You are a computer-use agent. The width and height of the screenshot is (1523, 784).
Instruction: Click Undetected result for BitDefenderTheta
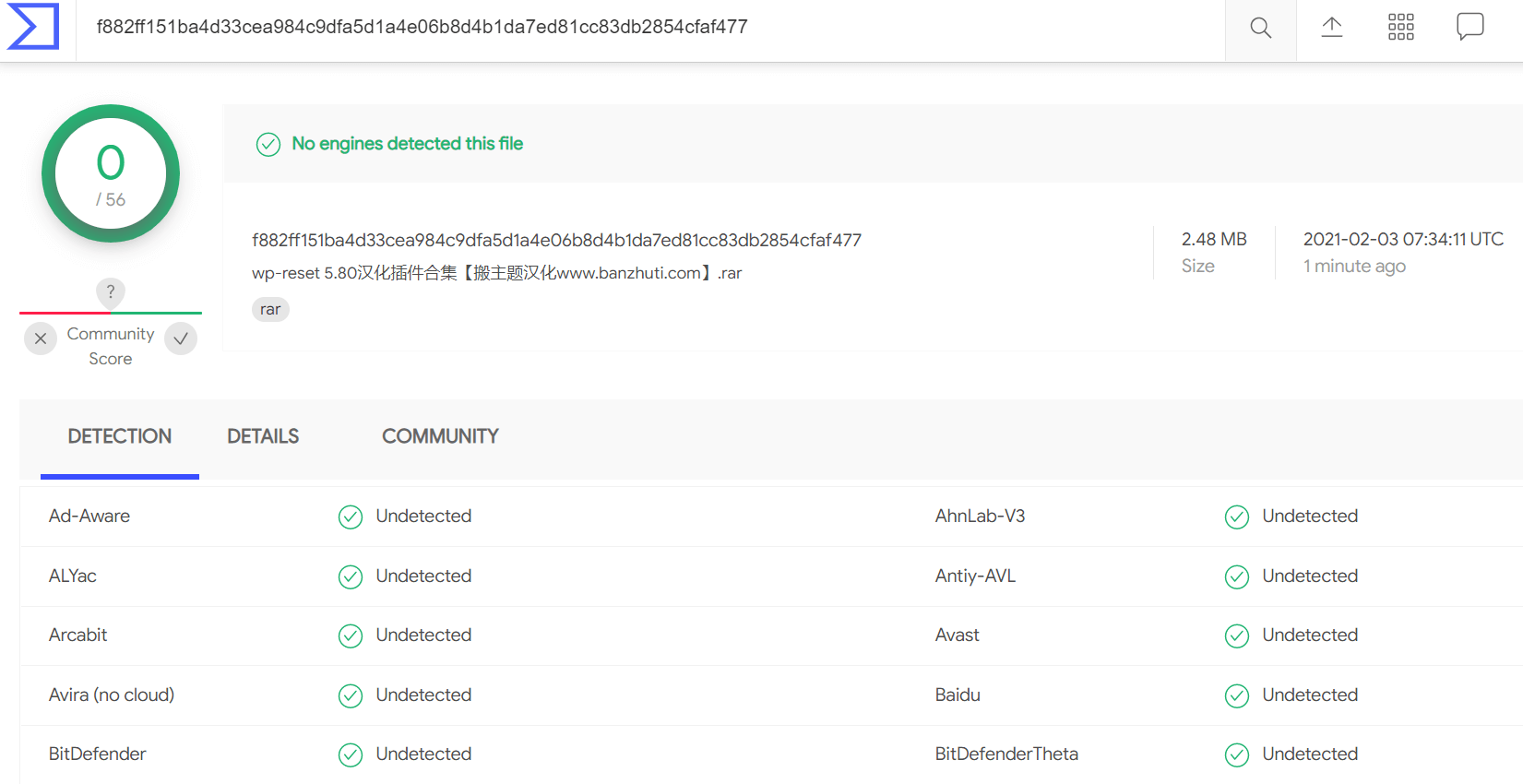pos(1310,754)
